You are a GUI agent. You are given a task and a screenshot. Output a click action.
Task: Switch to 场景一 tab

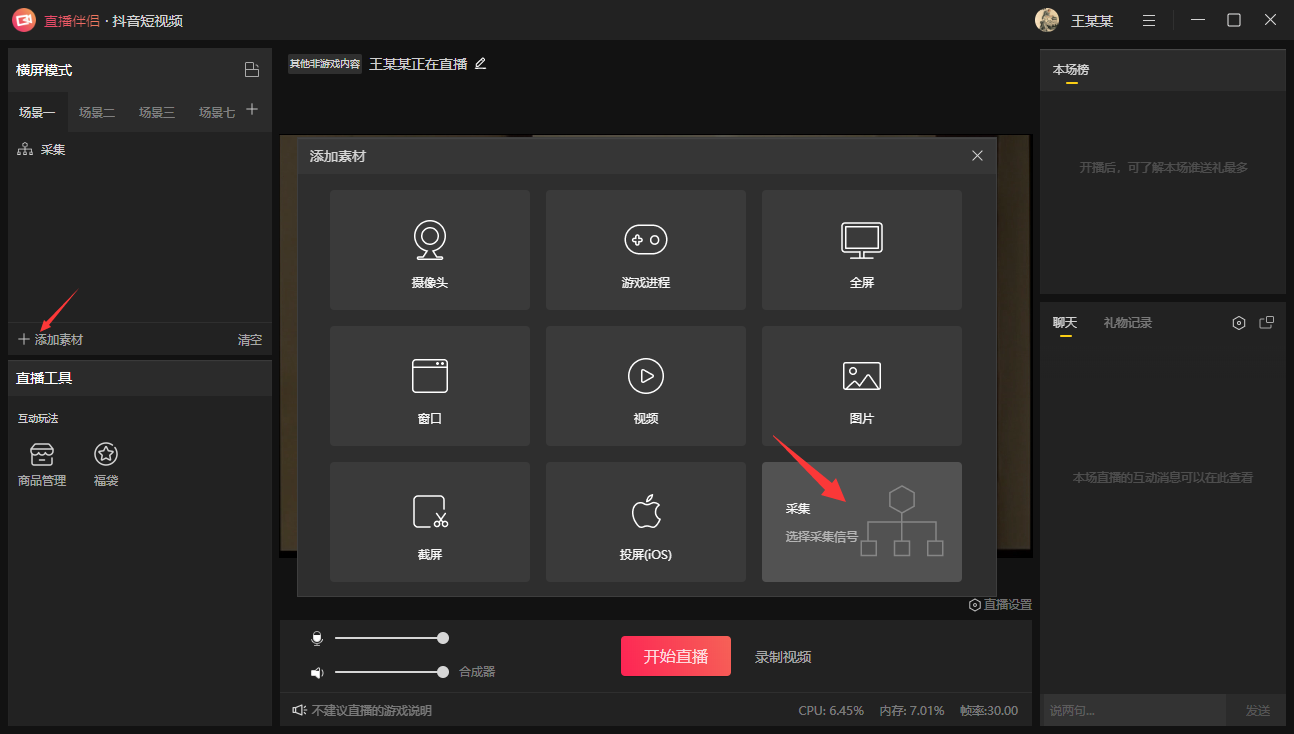37,112
